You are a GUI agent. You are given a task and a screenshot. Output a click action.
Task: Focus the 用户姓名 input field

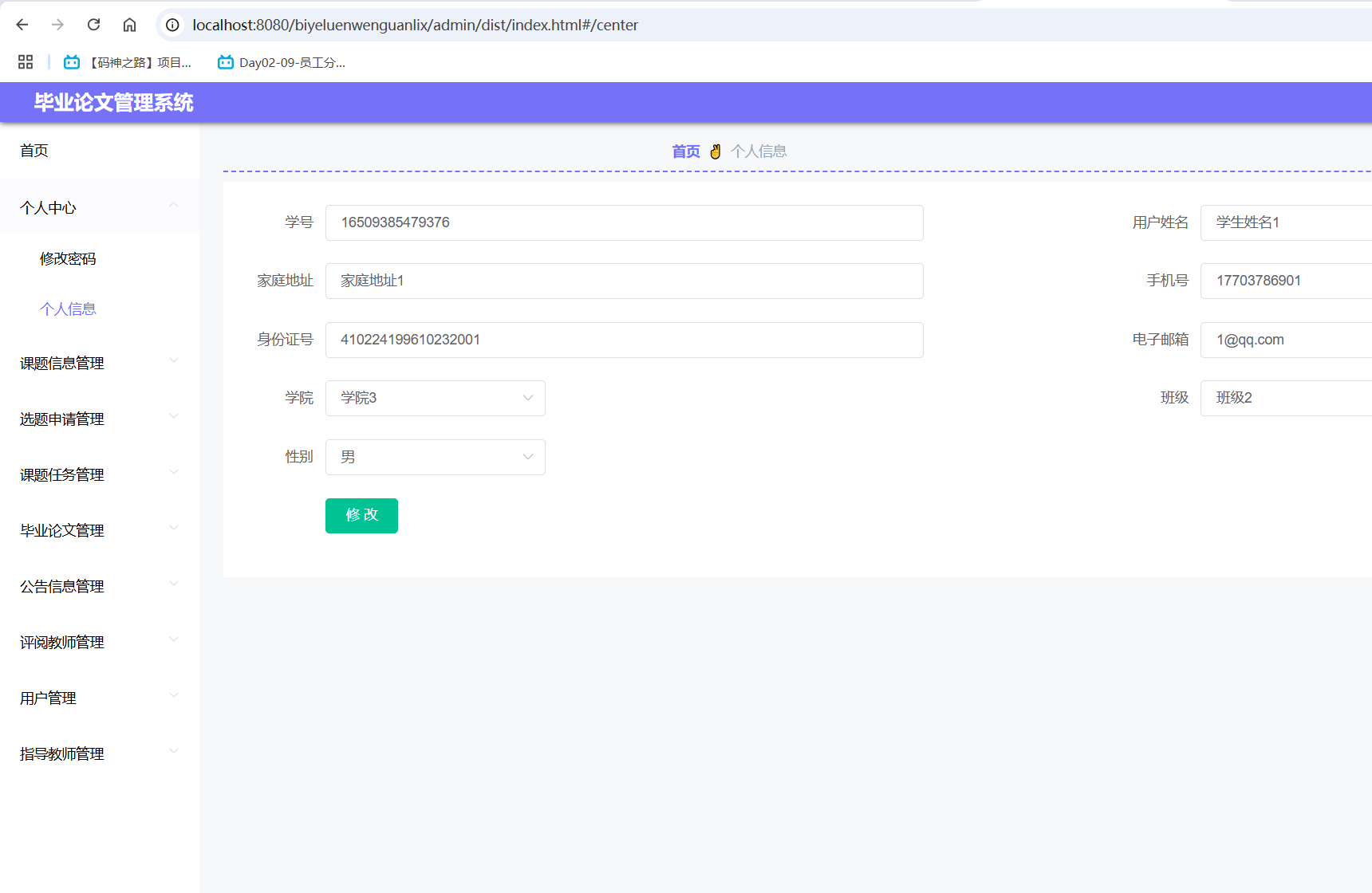tap(1286, 222)
